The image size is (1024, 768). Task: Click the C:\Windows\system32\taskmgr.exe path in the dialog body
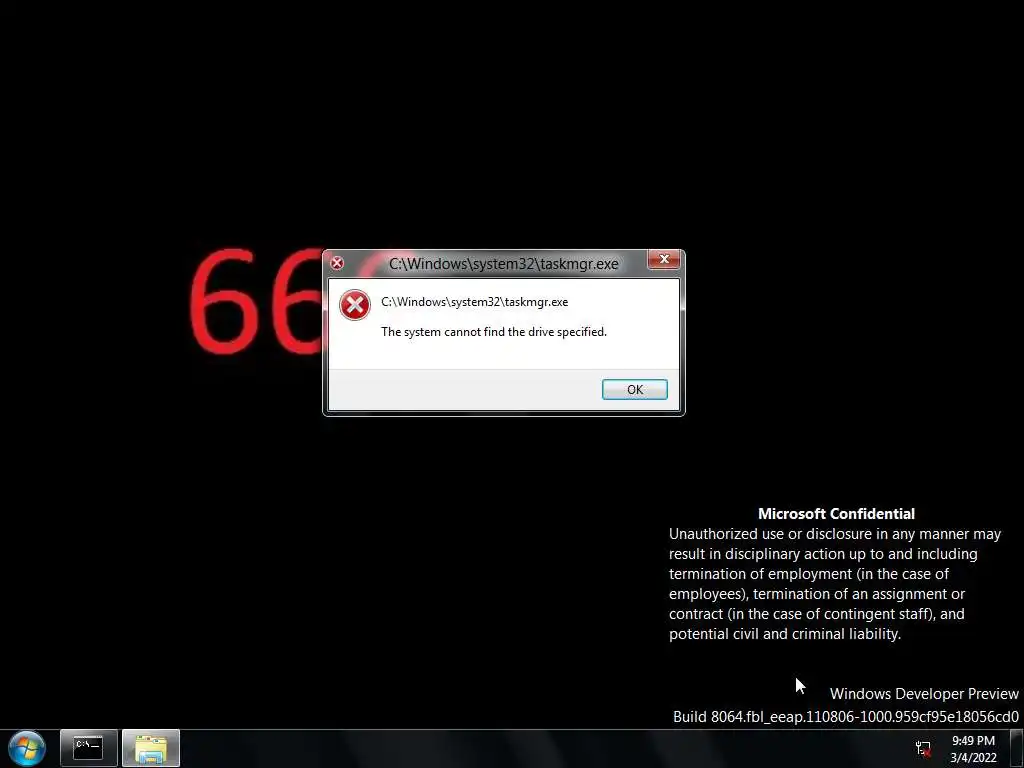click(x=475, y=302)
